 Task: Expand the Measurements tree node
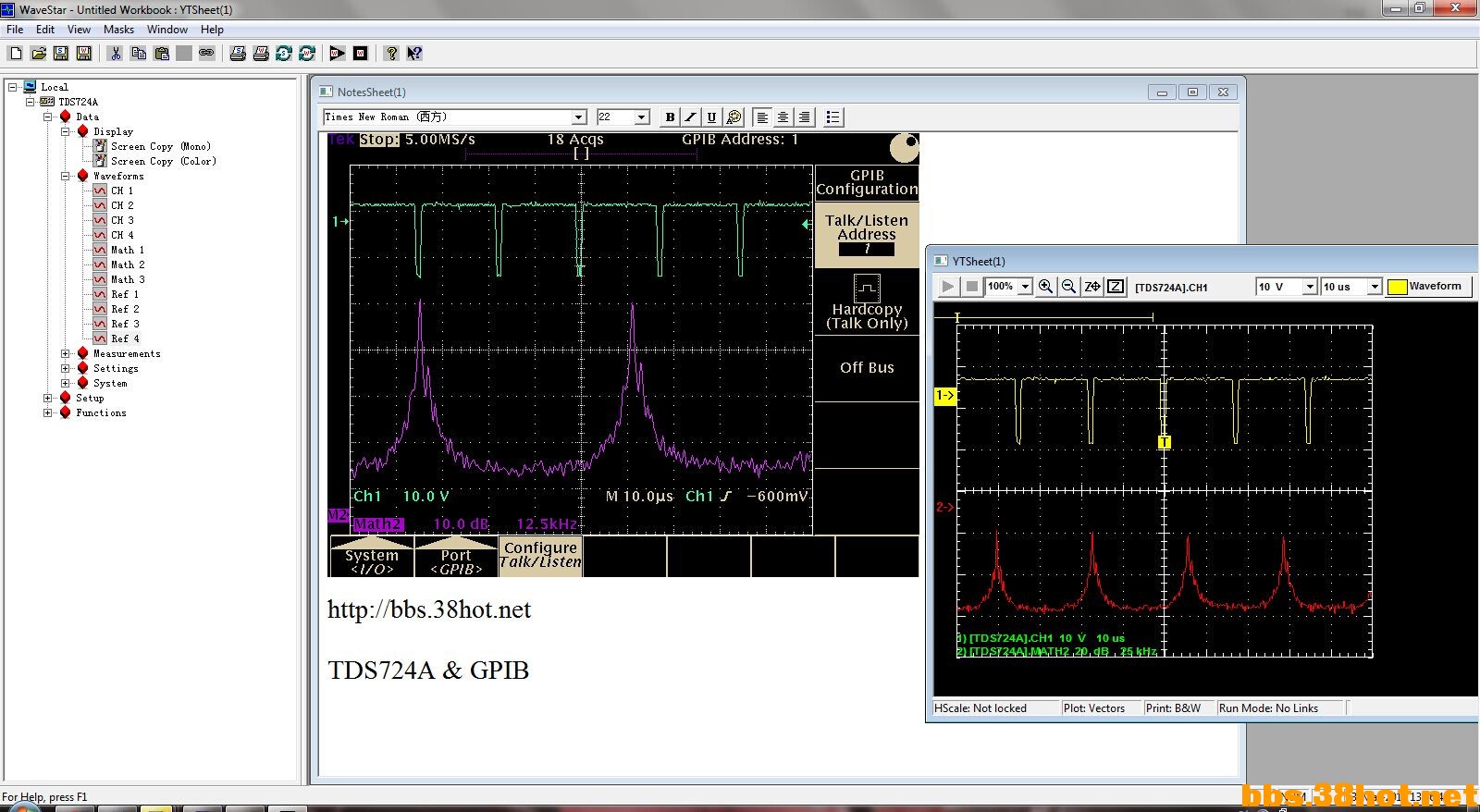pos(66,353)
